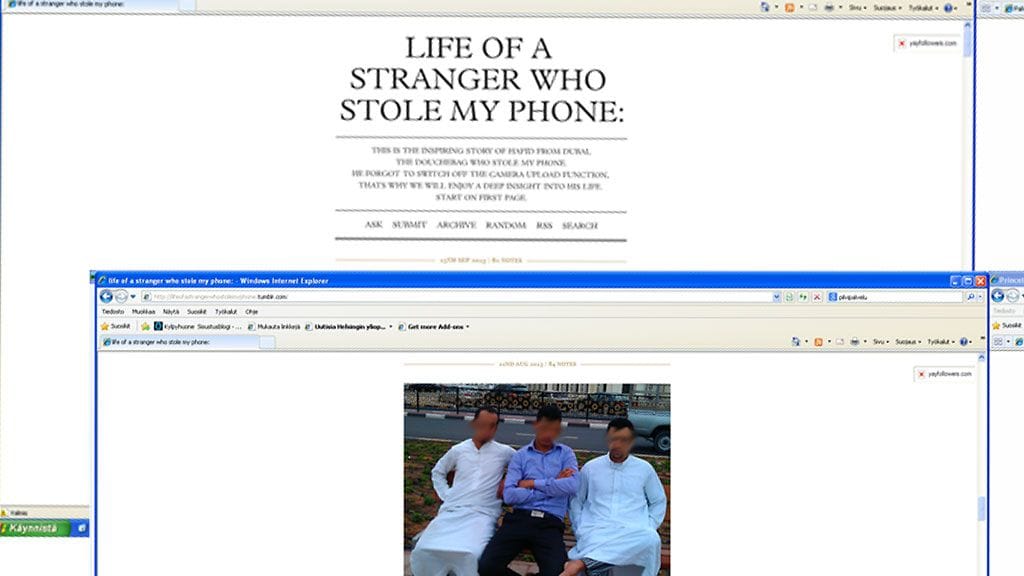The height and width of the screenshot is (576, 1024).
Task: Open the Suosikit favorites star icon
Action: pos(108,325)
